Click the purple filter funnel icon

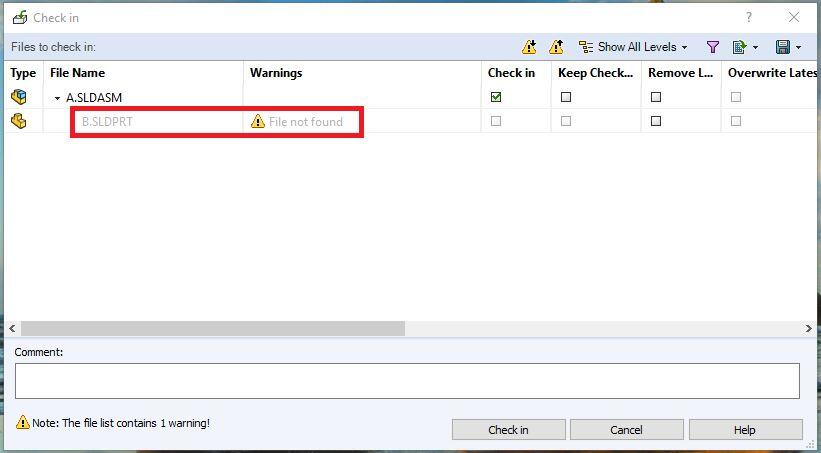click(713, 47)
